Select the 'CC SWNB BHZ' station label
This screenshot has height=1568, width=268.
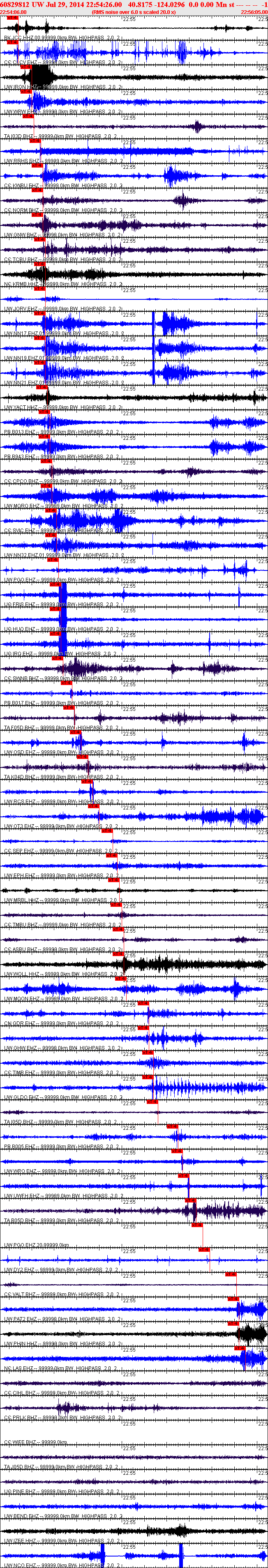click(21, 678)
